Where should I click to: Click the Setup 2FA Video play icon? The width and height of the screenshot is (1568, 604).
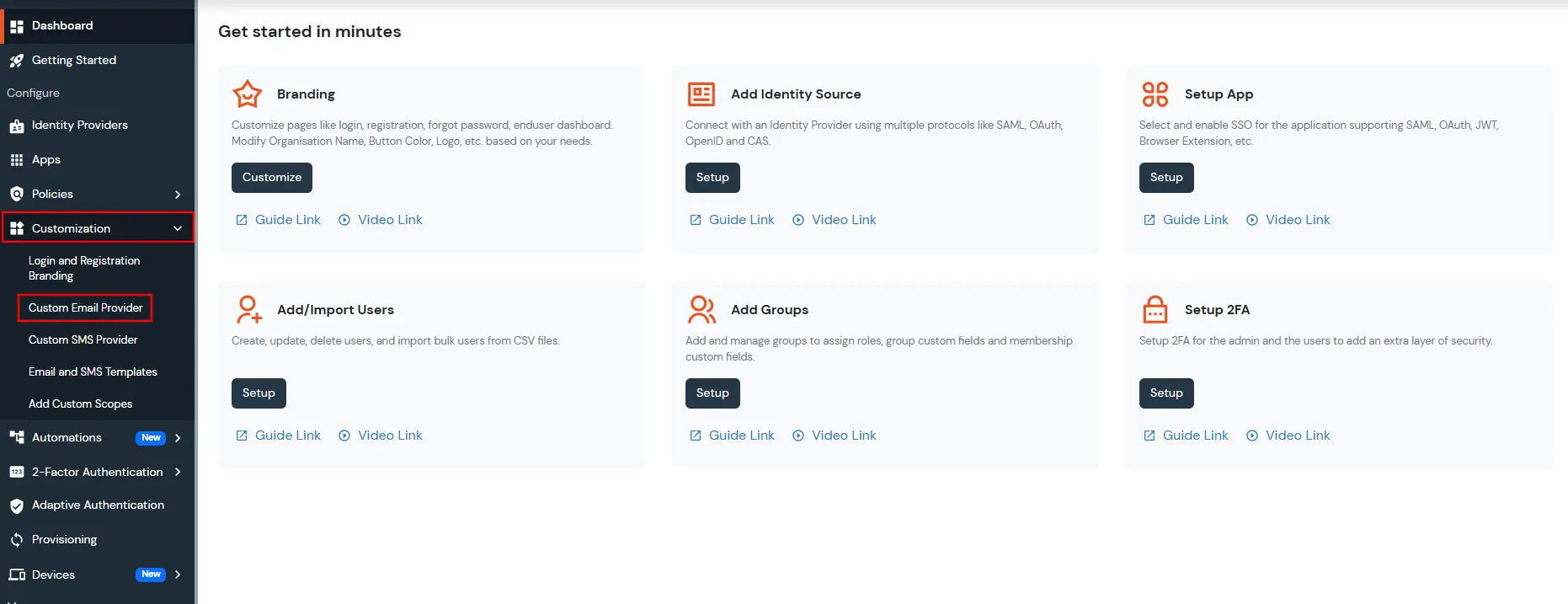[1252, 436]
